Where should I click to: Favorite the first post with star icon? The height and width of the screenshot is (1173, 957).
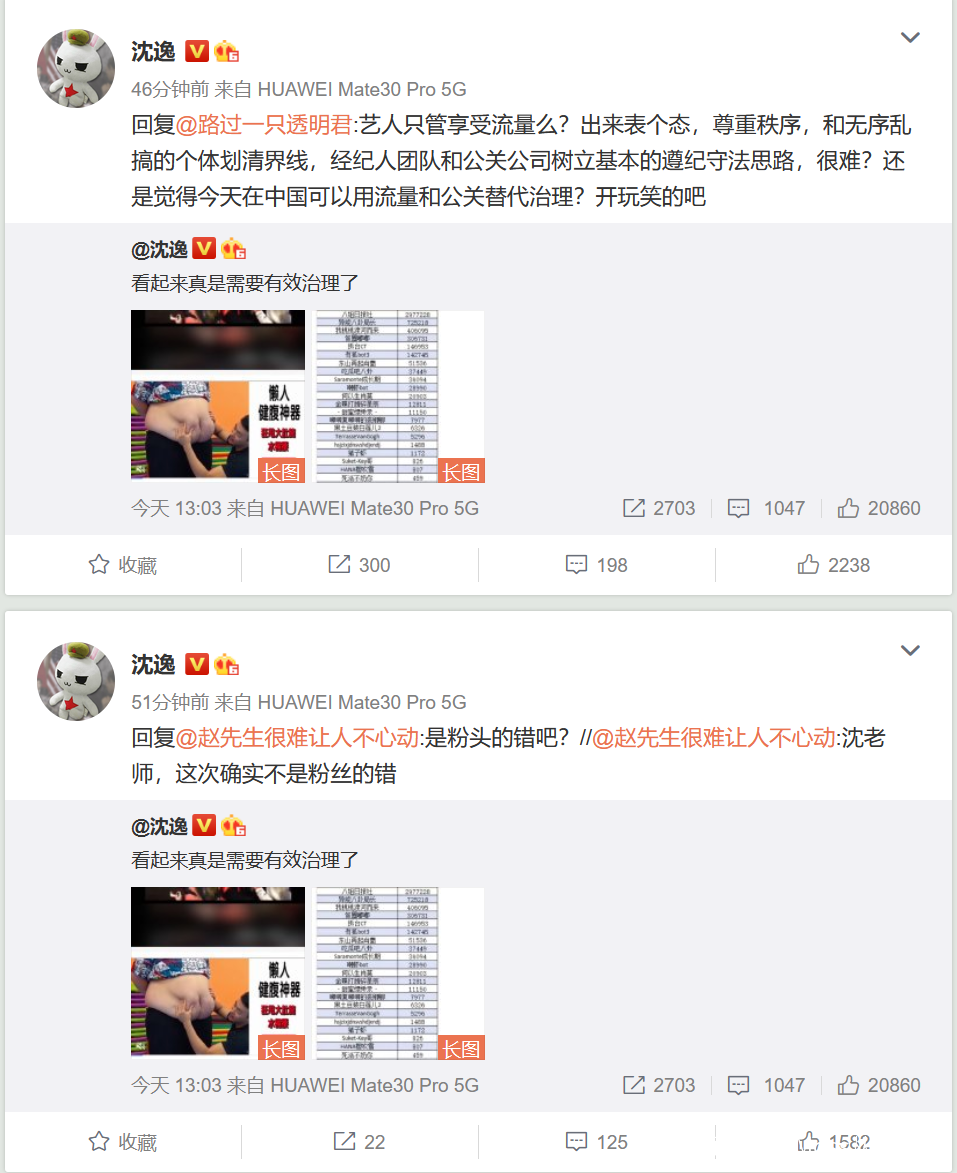pyautogui.click(x=123, y=565)
